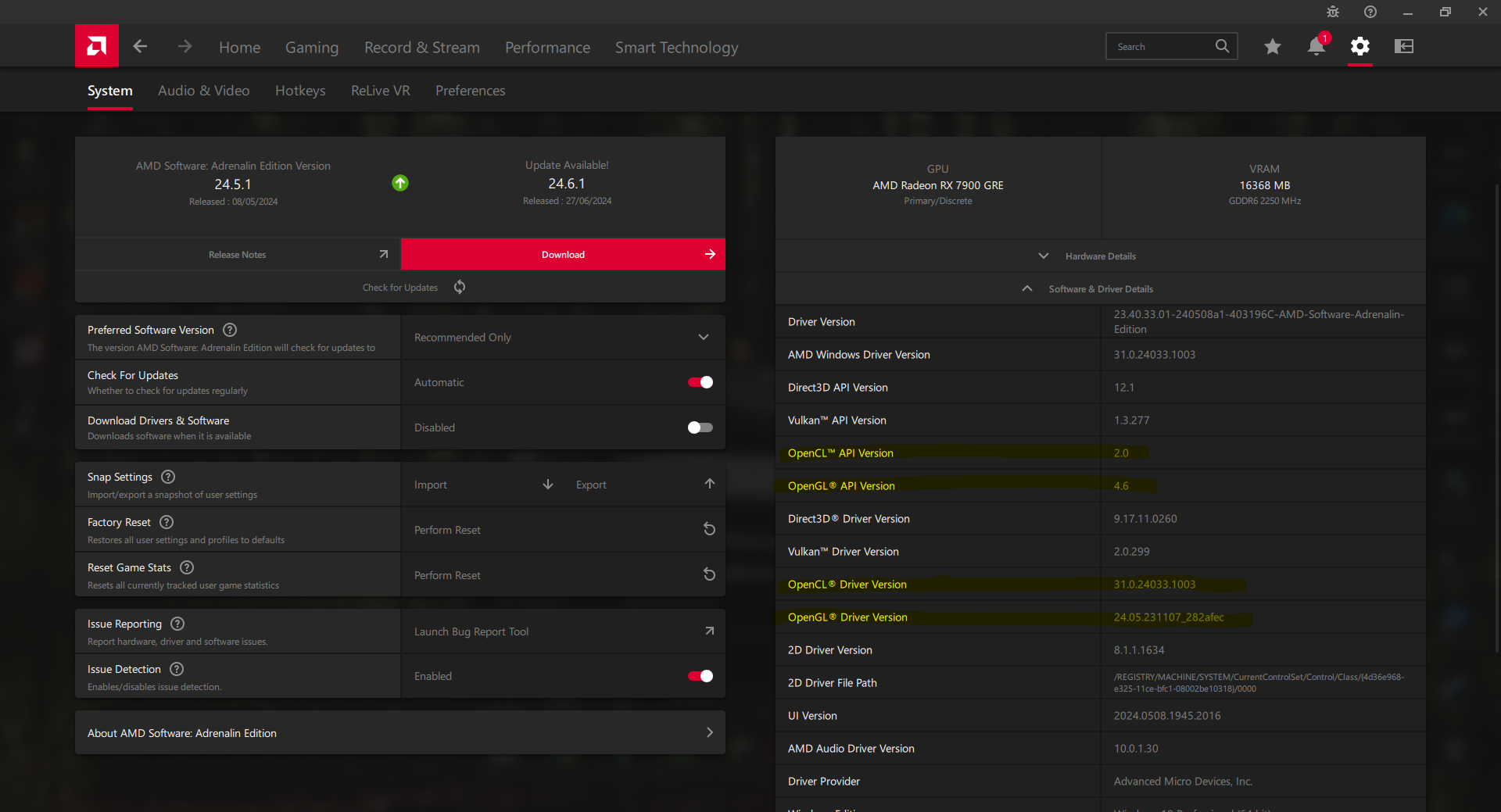Click the Export up arrow icon
Image resolution: width=1501 pixels, height=812 pixels.
(710, 484)
